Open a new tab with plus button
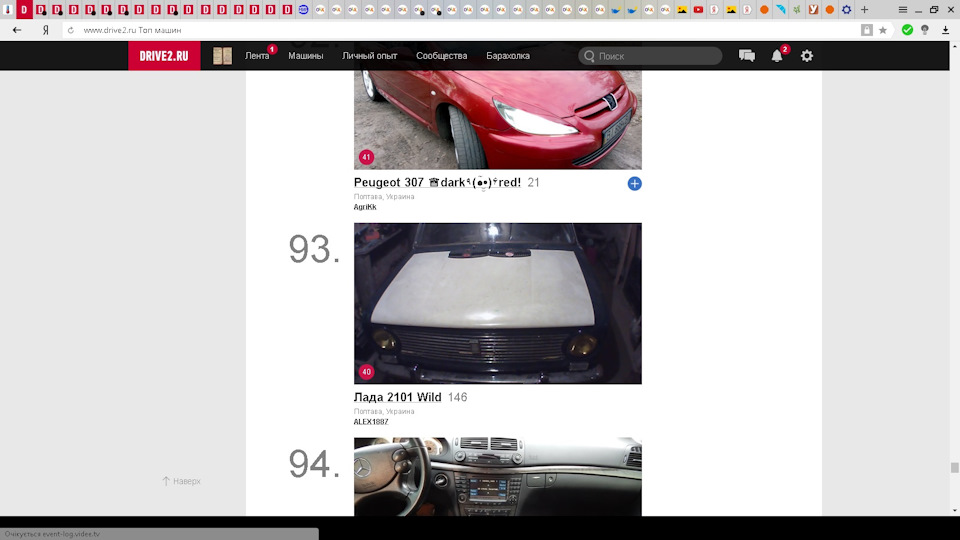 click(x=864, y=10)
